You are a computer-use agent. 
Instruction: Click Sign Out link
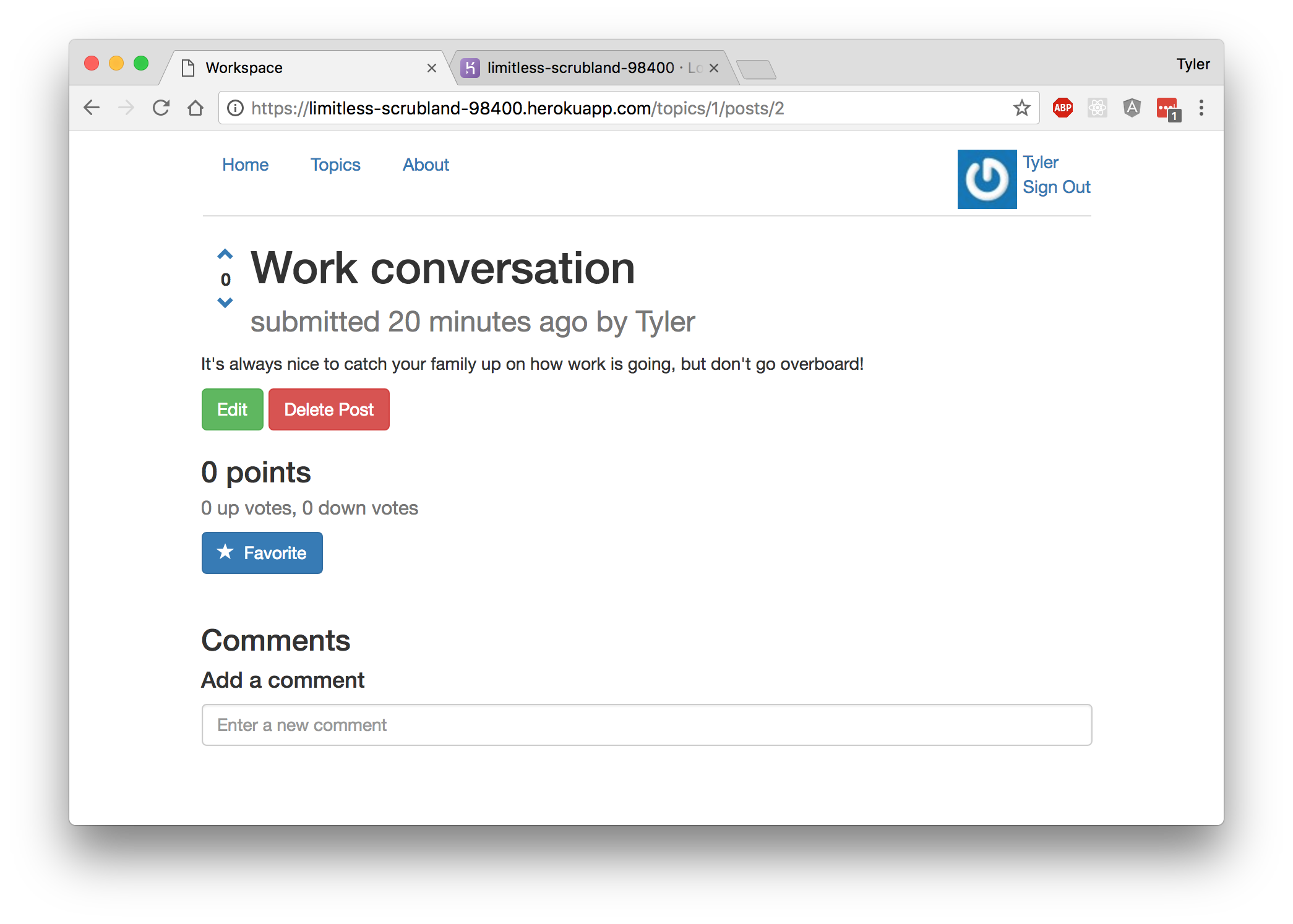(x=1055, y=187)
